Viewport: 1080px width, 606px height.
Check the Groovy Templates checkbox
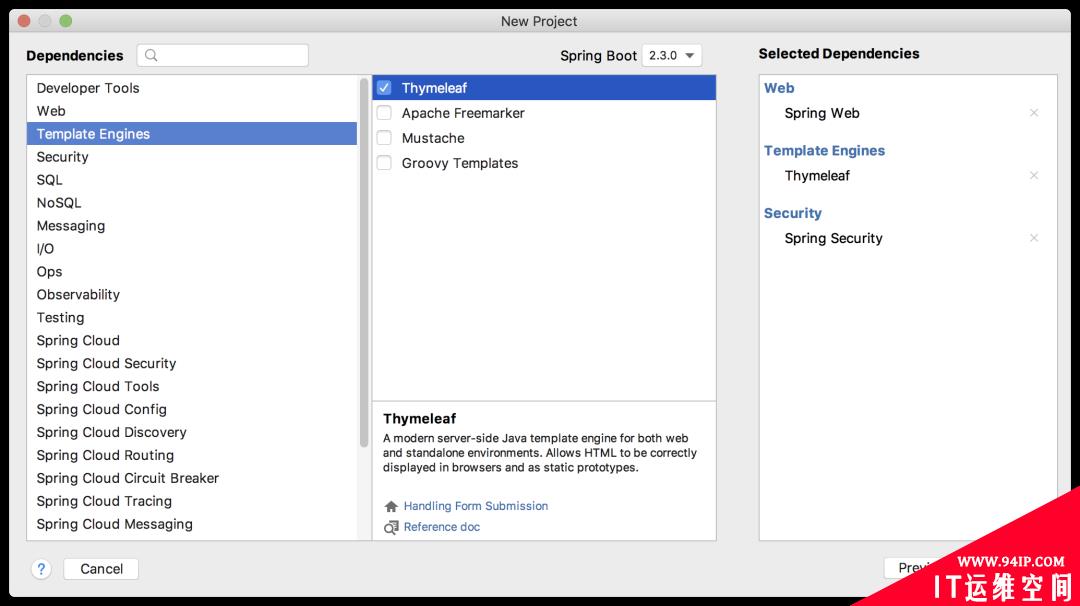tap(384, 163)
